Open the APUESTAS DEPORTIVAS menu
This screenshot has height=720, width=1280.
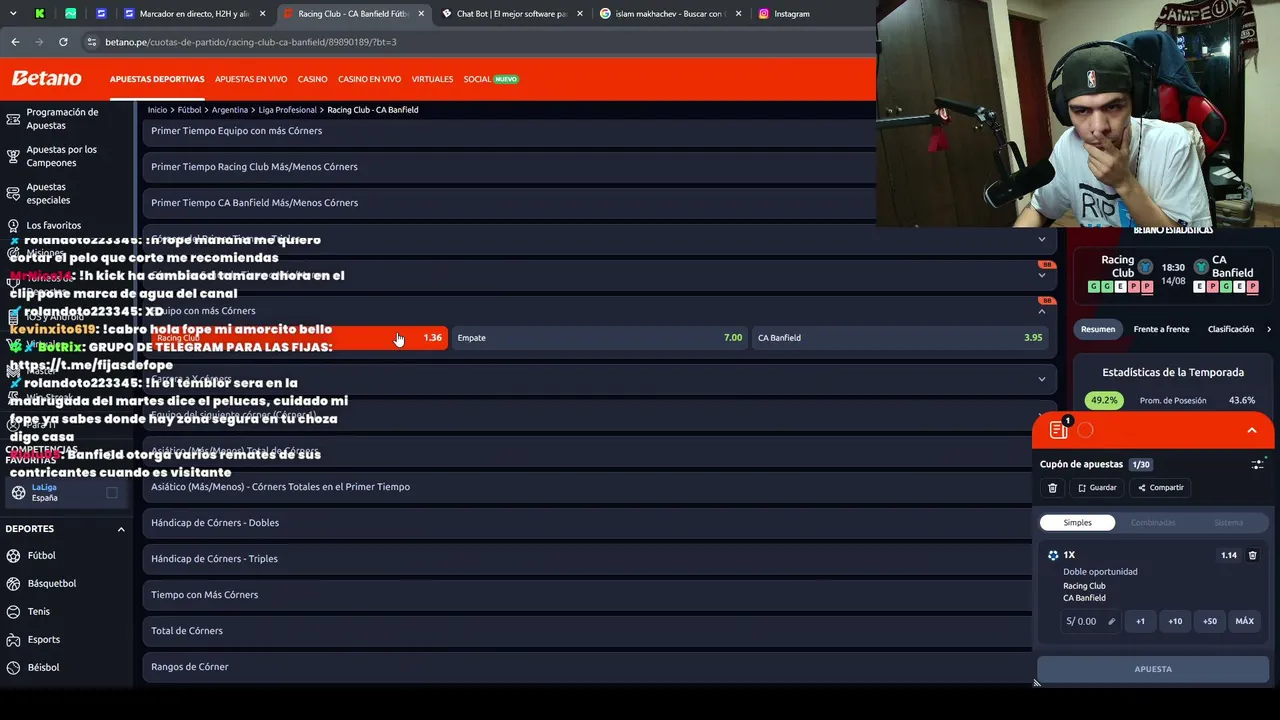157,79
